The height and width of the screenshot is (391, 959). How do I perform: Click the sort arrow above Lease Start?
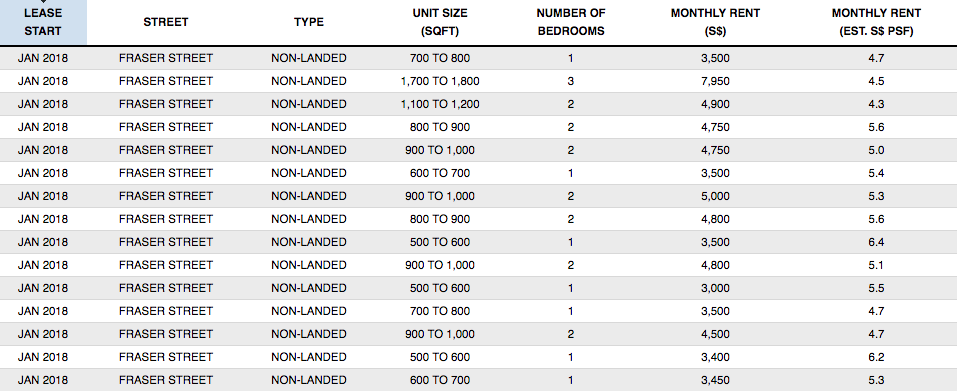tap(43, 2)
